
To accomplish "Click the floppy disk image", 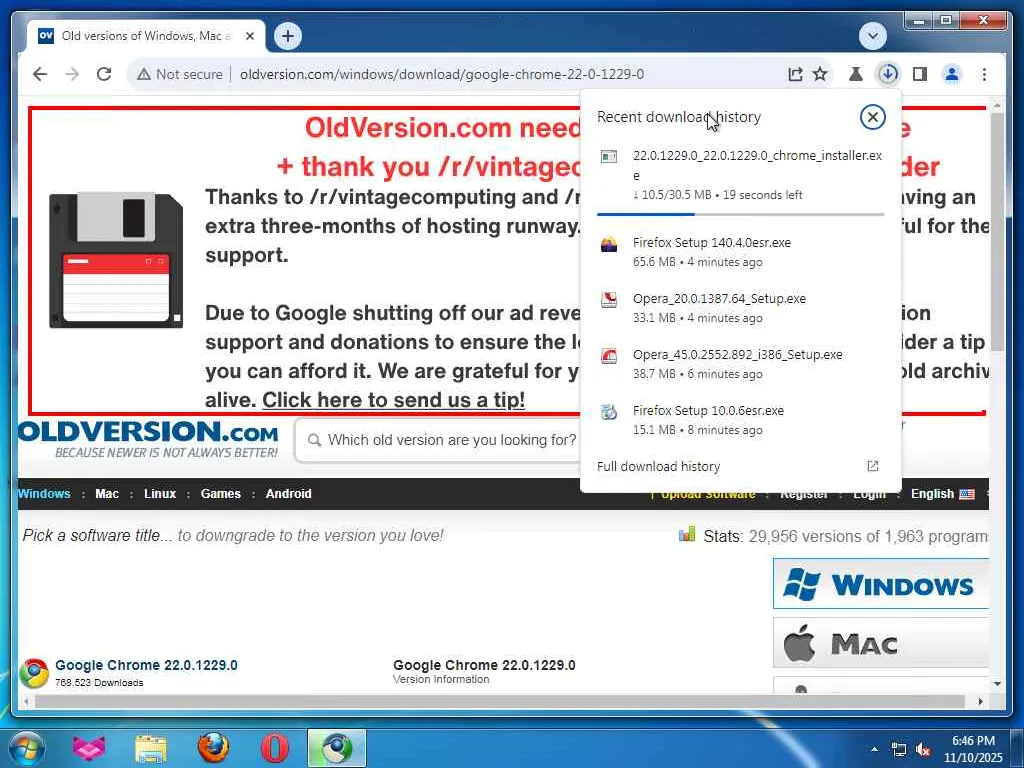I will (x=116, y=260).
